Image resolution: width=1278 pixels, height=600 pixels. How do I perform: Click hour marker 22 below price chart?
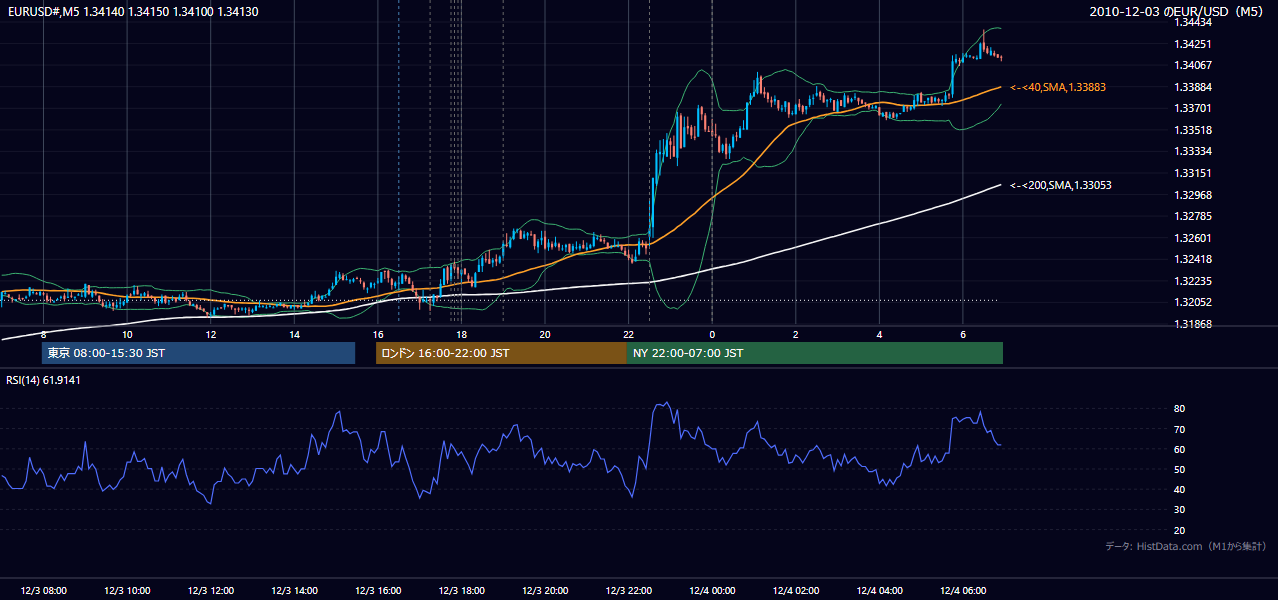tap(628, 334)
